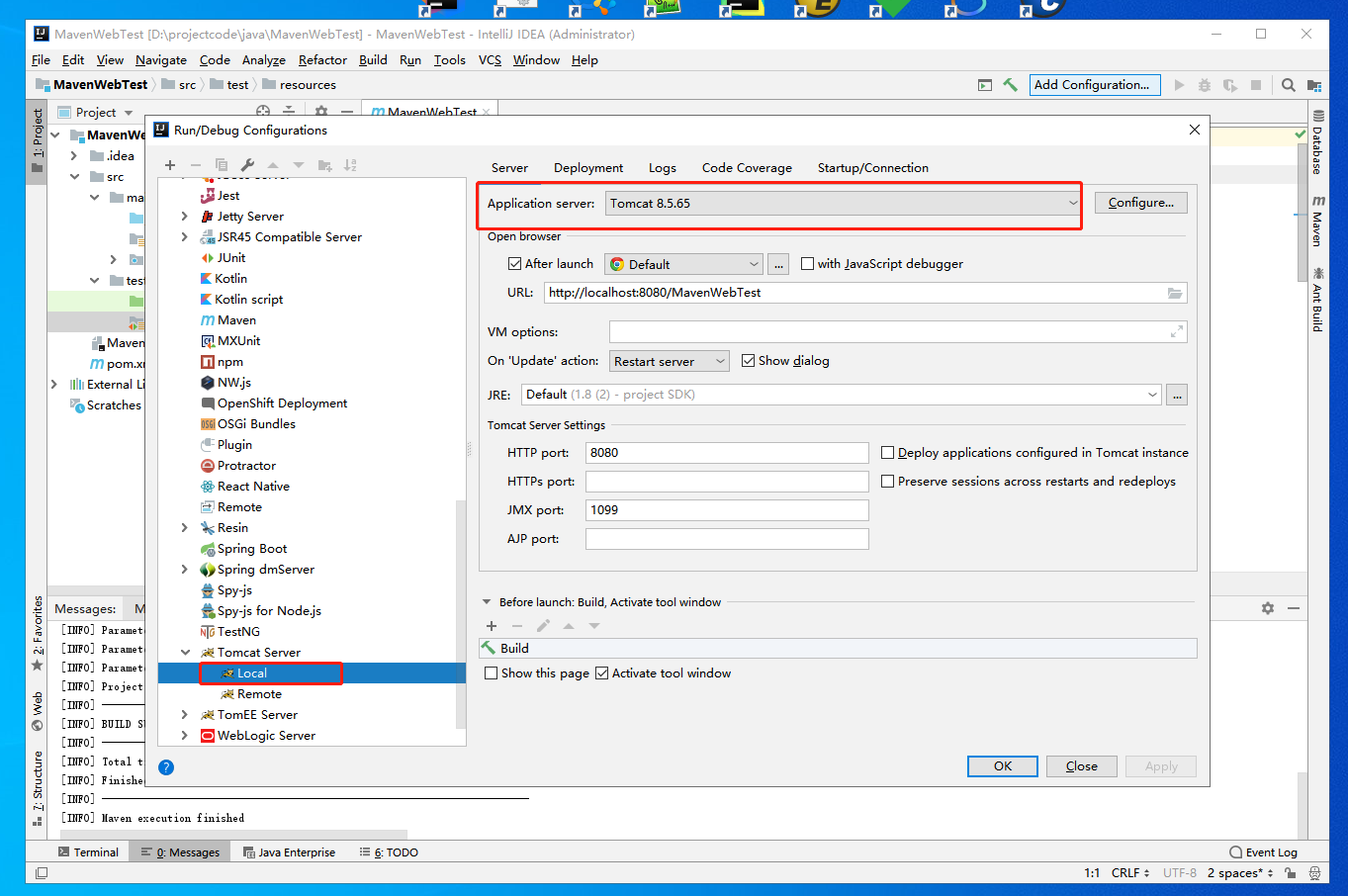Collapse the Tomcat Server node

[185, 653]
